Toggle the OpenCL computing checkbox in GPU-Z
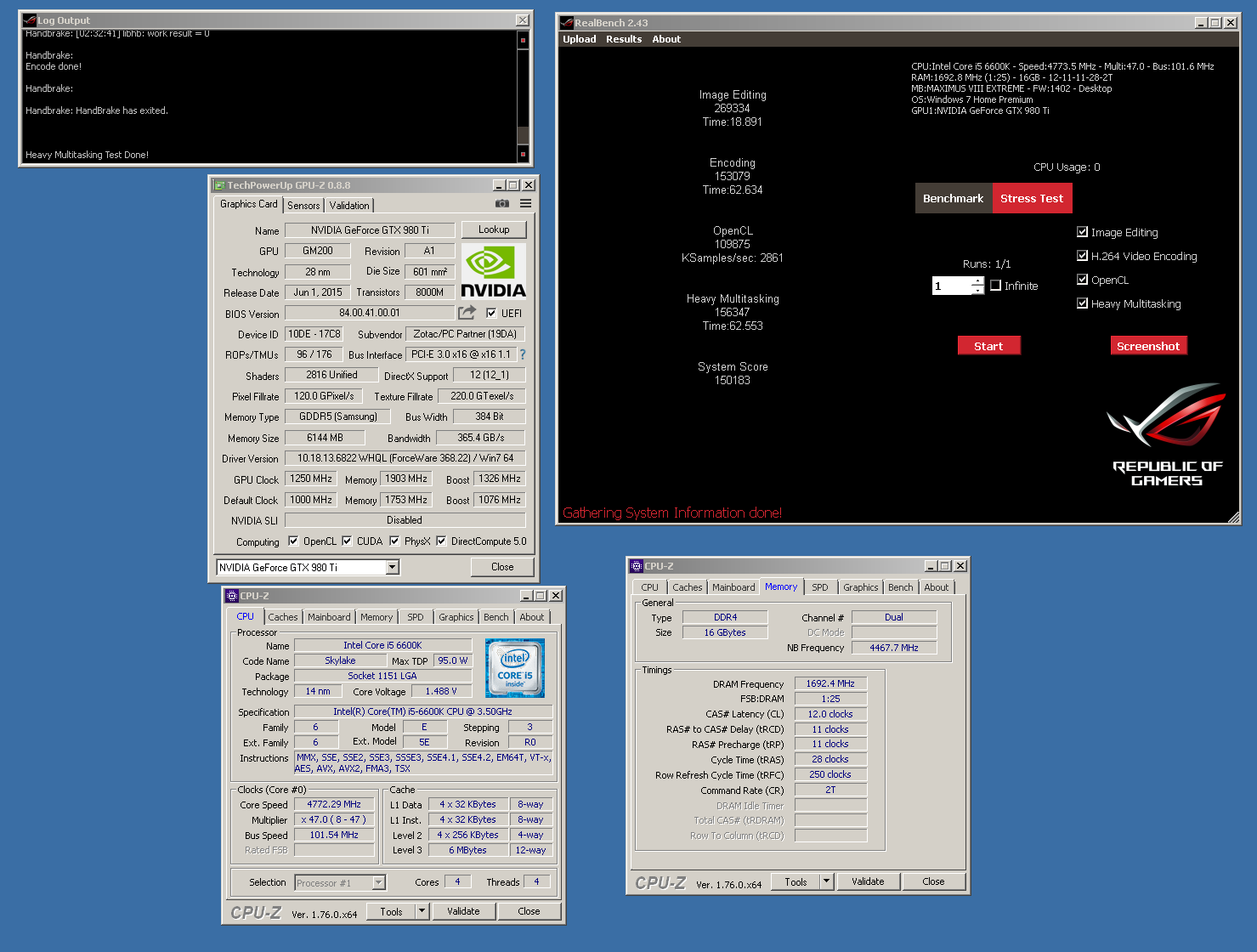 coord(293,541)
